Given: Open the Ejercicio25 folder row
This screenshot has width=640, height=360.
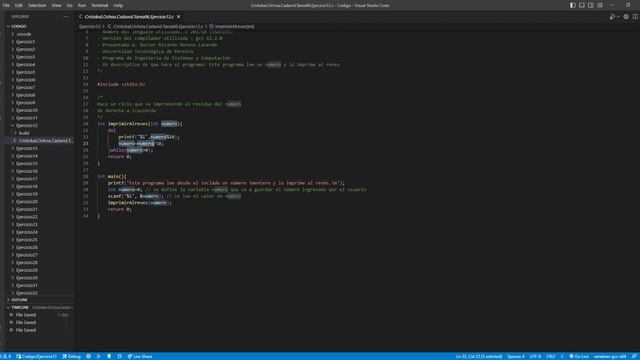Looking at the screenshot, I should (x=40, y=240).
